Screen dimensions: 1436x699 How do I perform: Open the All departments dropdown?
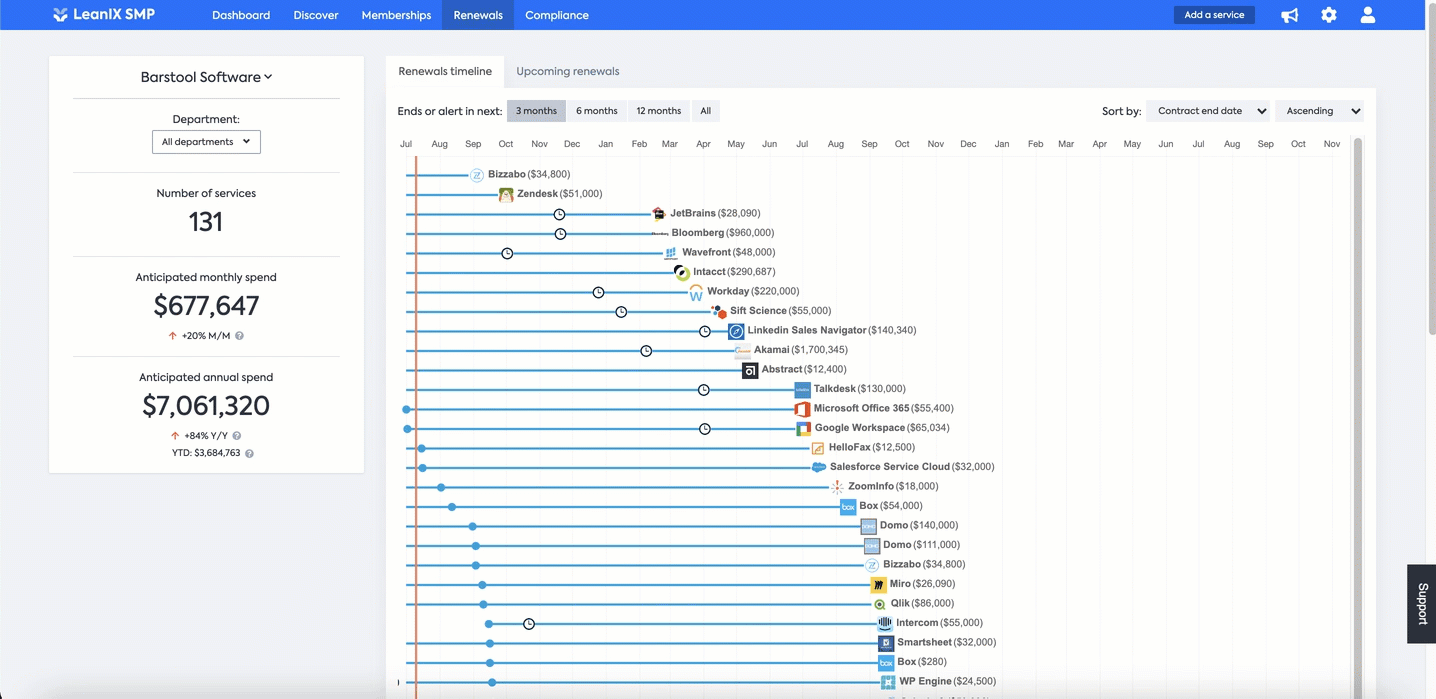(x=206, y=142)
